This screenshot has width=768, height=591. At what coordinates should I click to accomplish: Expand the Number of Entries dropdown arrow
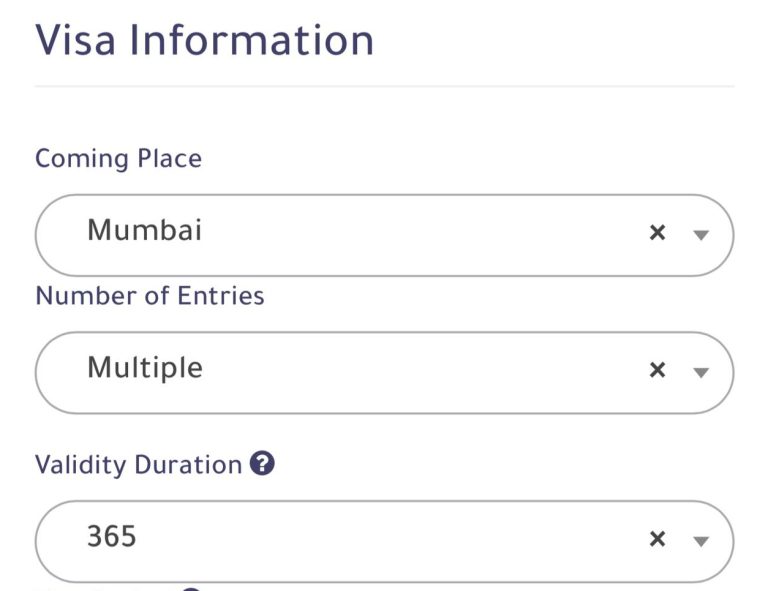(701, 373)
